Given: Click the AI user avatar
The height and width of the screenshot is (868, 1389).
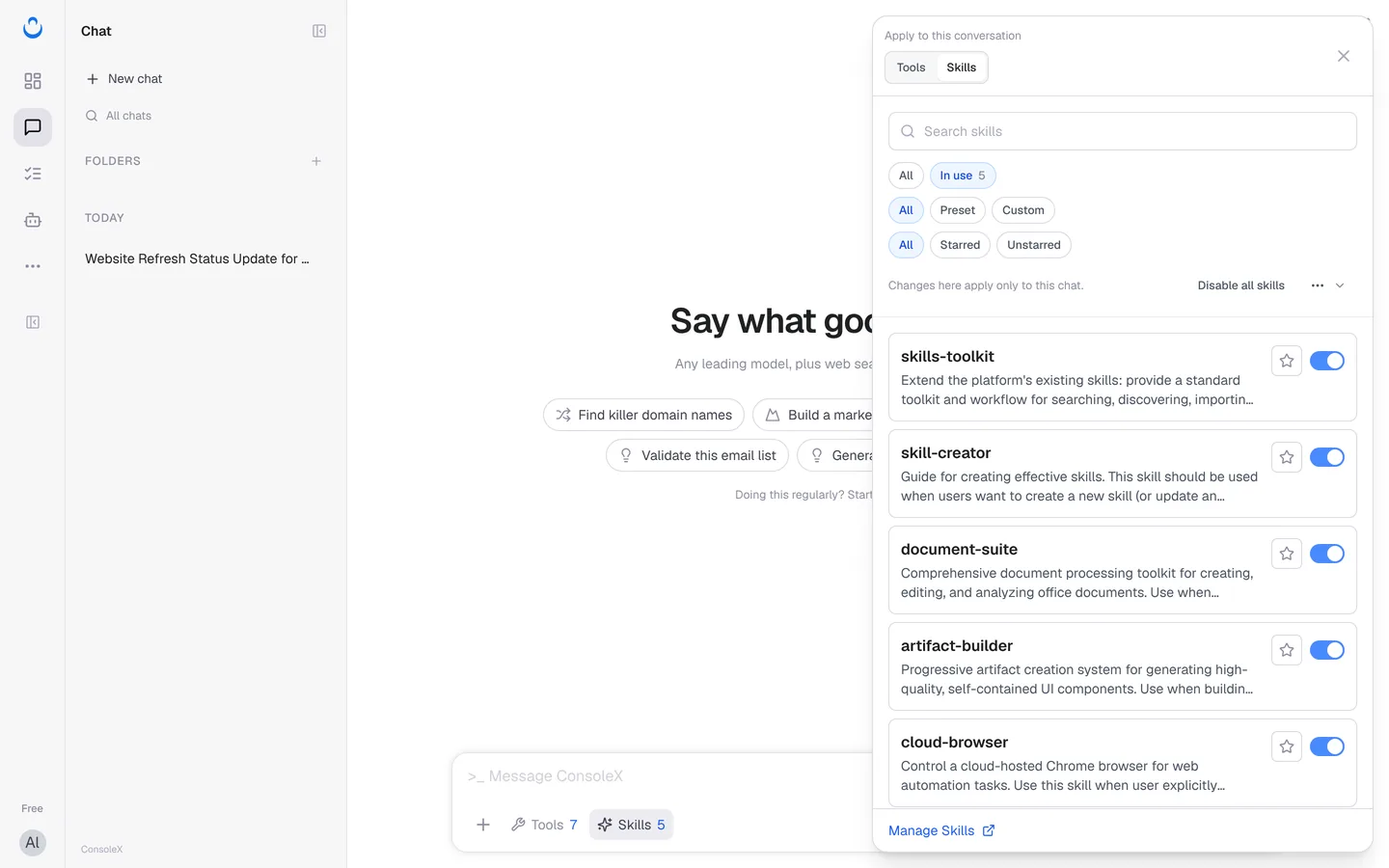Looking at the screenshot, I should pyautogui.click(x=33, y=843).
